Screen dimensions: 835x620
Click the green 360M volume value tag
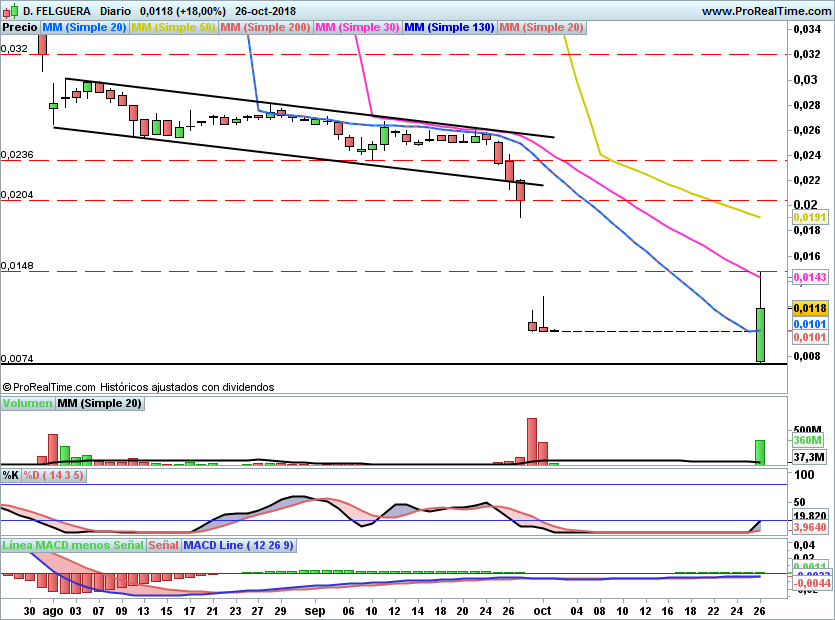pos(807,440)
